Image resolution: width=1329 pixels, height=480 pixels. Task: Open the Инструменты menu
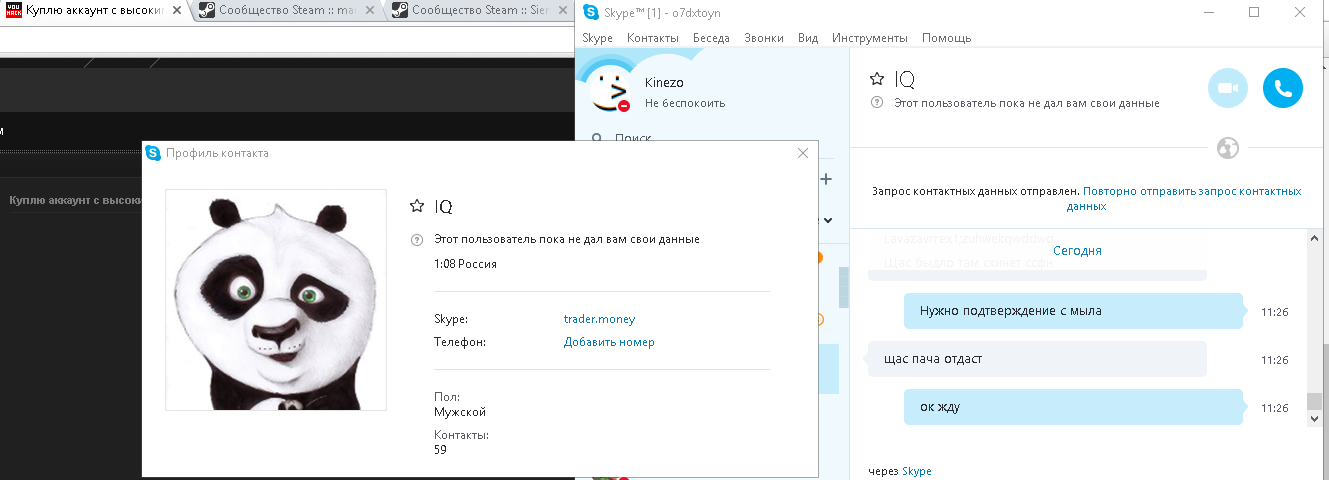[869, 38]
